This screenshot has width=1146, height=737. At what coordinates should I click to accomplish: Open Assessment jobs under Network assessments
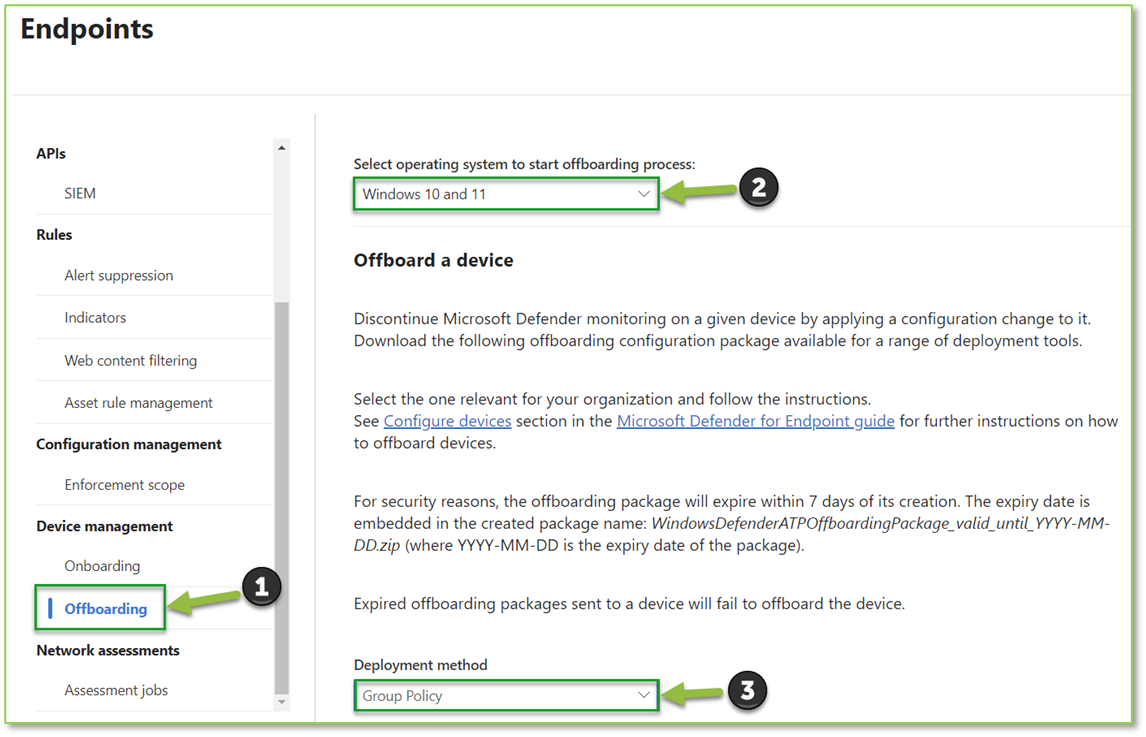[118, 690]
